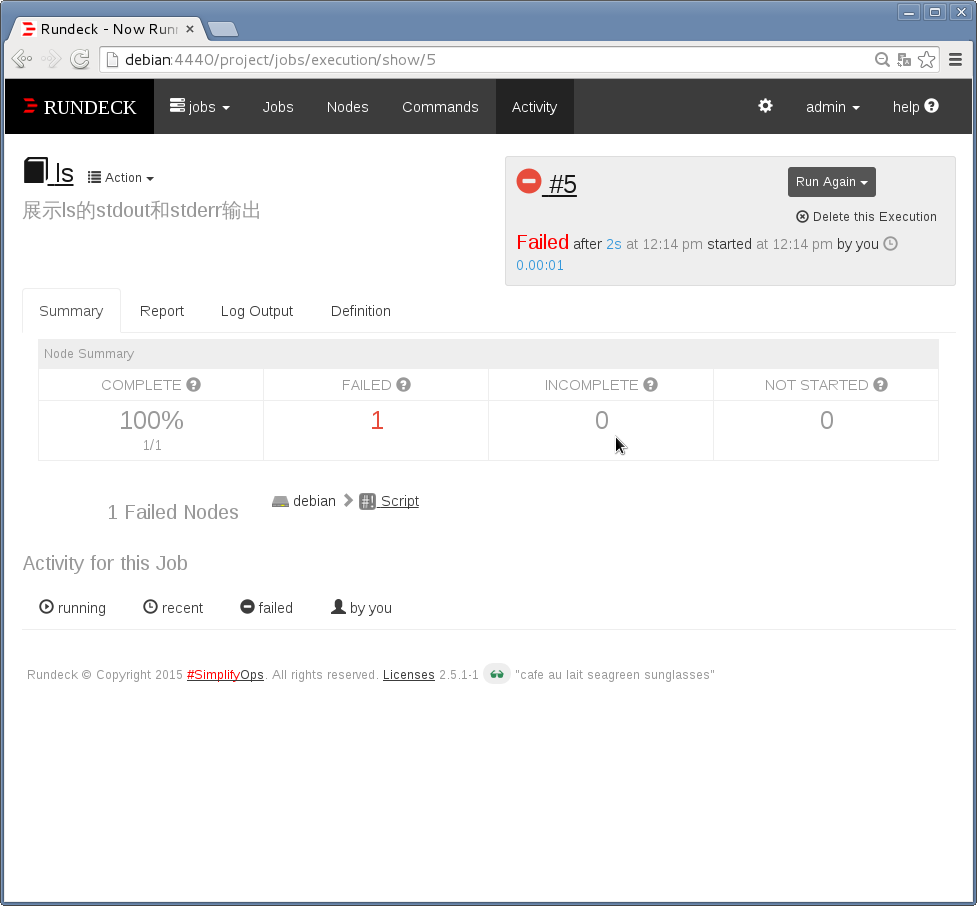
Task: Expand the admin user menu
Action: pyautogui.click(x=832, y=107)
